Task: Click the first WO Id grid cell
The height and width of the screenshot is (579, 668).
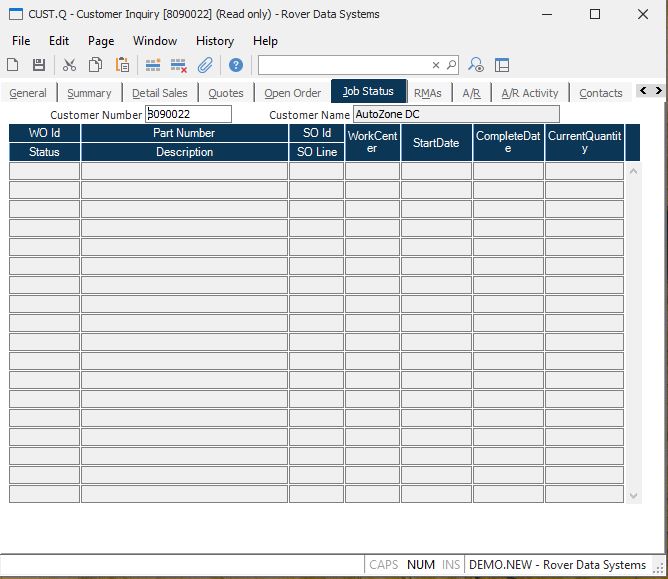Action: click(x=44, y=171)
